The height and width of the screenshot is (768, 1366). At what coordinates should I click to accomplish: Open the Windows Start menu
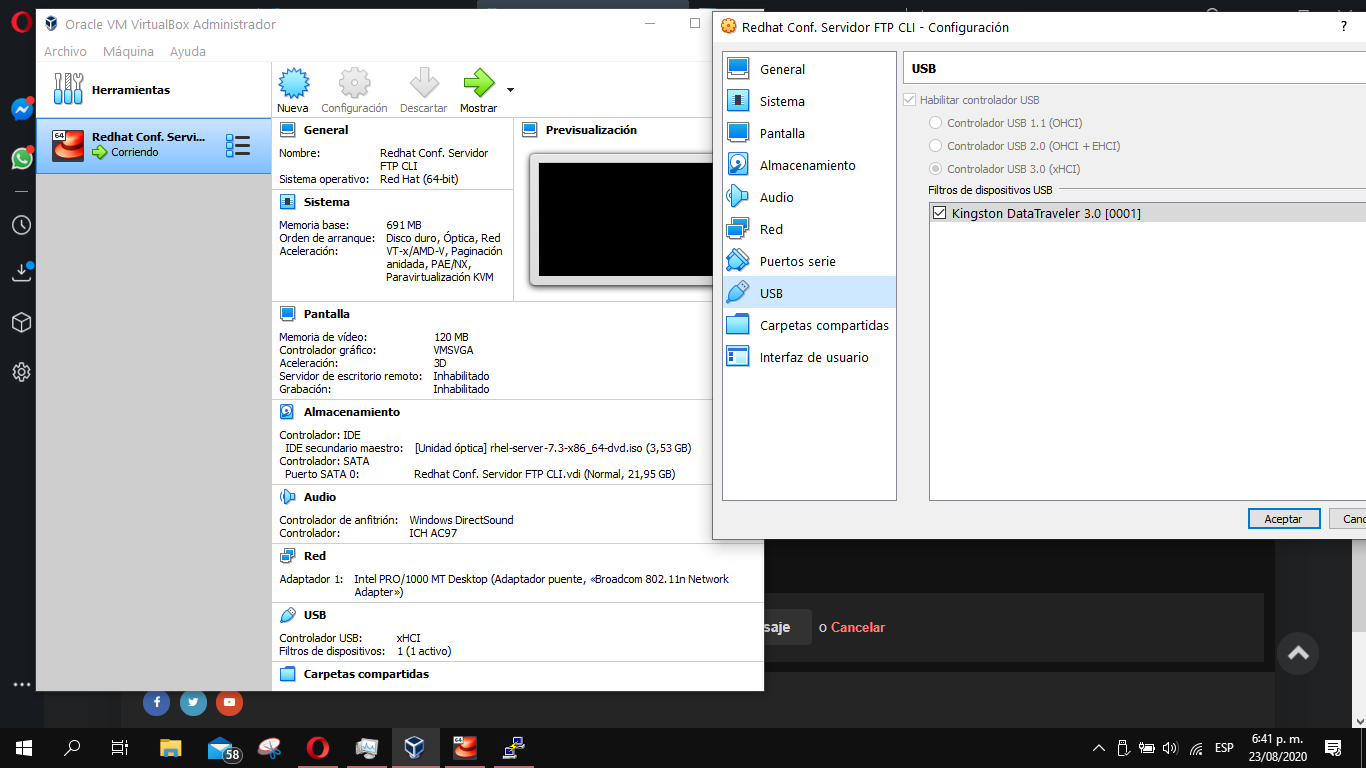point(23,747)
